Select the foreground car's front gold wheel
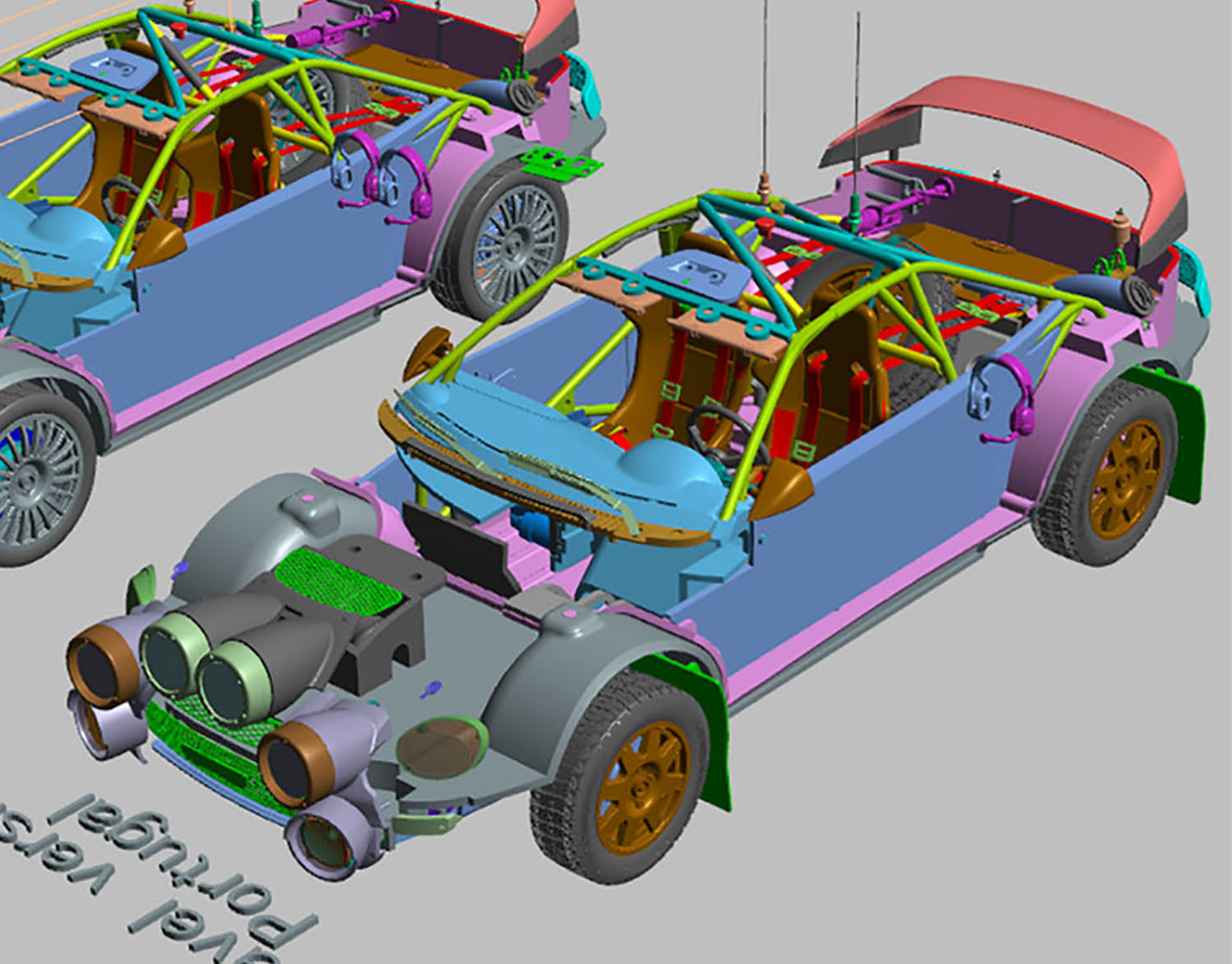Image resolution: width=1232 pixels, height=964 pixels. pos(641,788)
